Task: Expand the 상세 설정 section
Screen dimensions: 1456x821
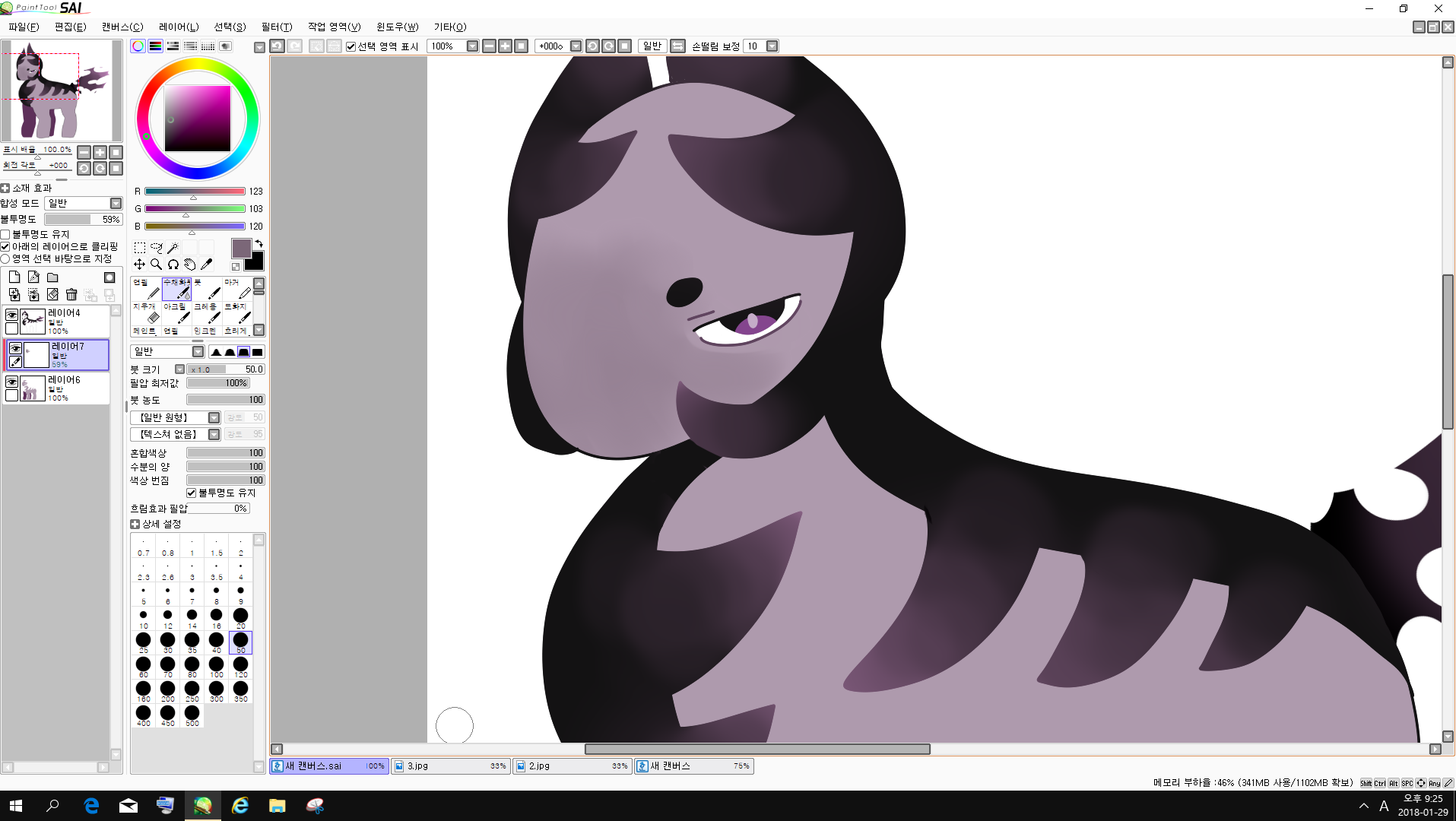Action: [x=135, y=525]
